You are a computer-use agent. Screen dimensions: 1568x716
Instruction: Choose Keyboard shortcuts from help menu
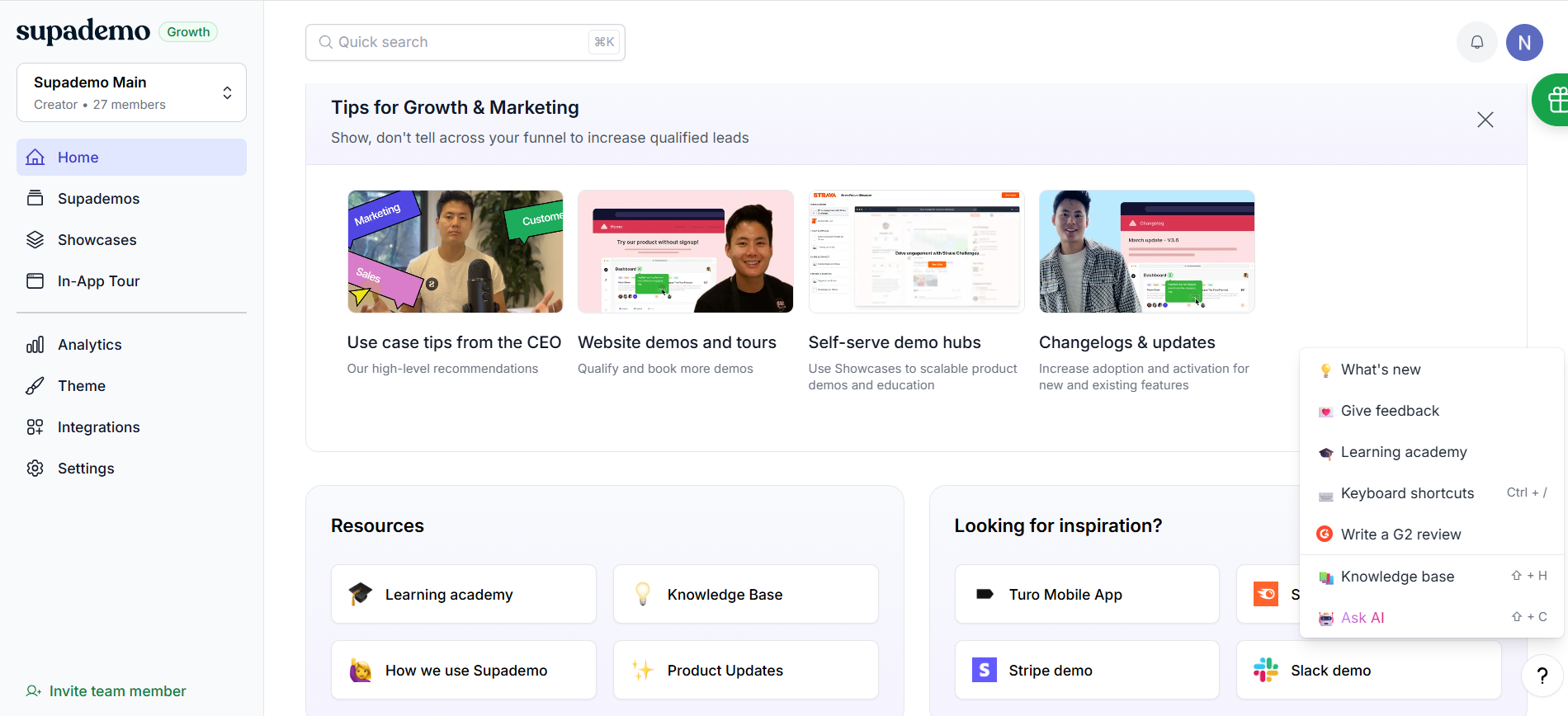click(1406, 493)
